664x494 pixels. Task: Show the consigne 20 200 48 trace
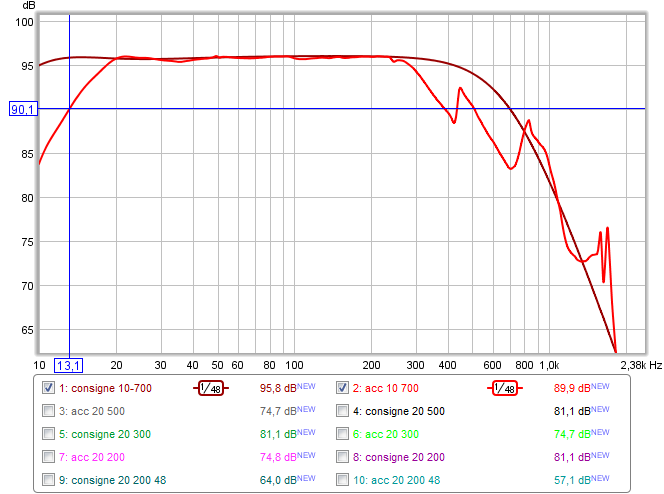pos(48,479)
